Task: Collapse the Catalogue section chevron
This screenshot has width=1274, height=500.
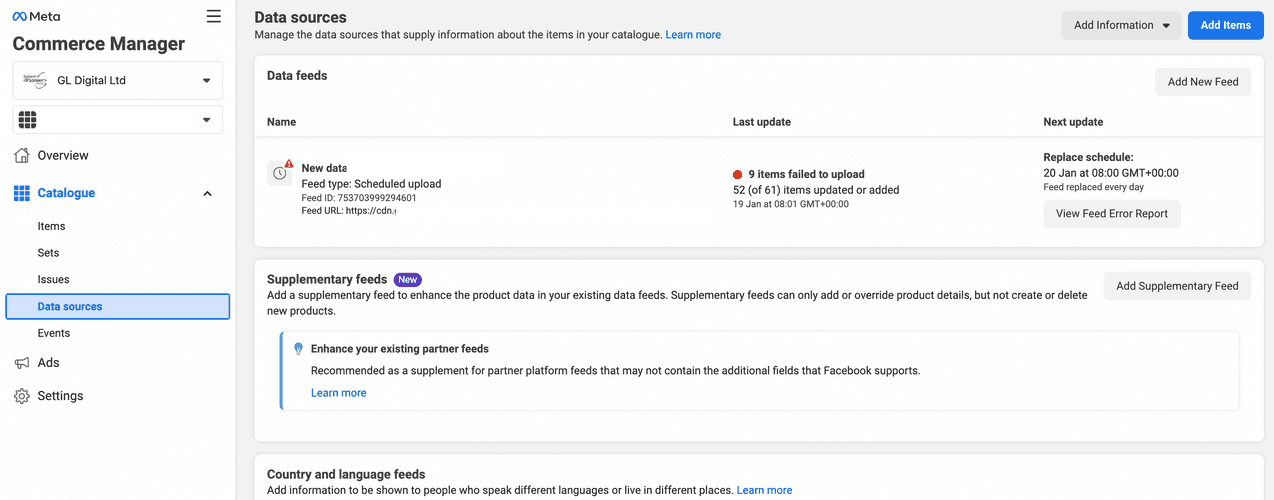Action: [x=207, y=193]
